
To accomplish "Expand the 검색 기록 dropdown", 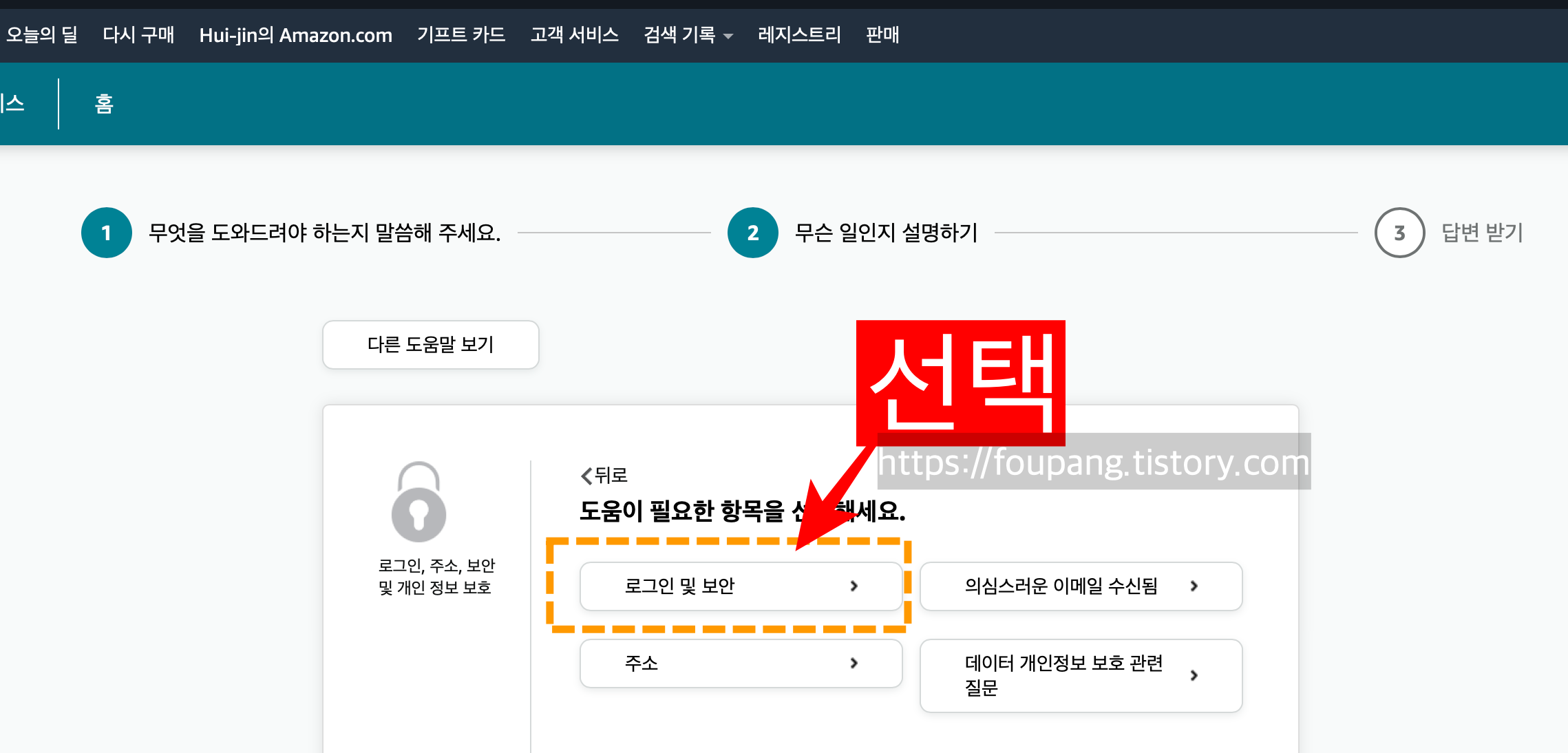I will (688, 34).
